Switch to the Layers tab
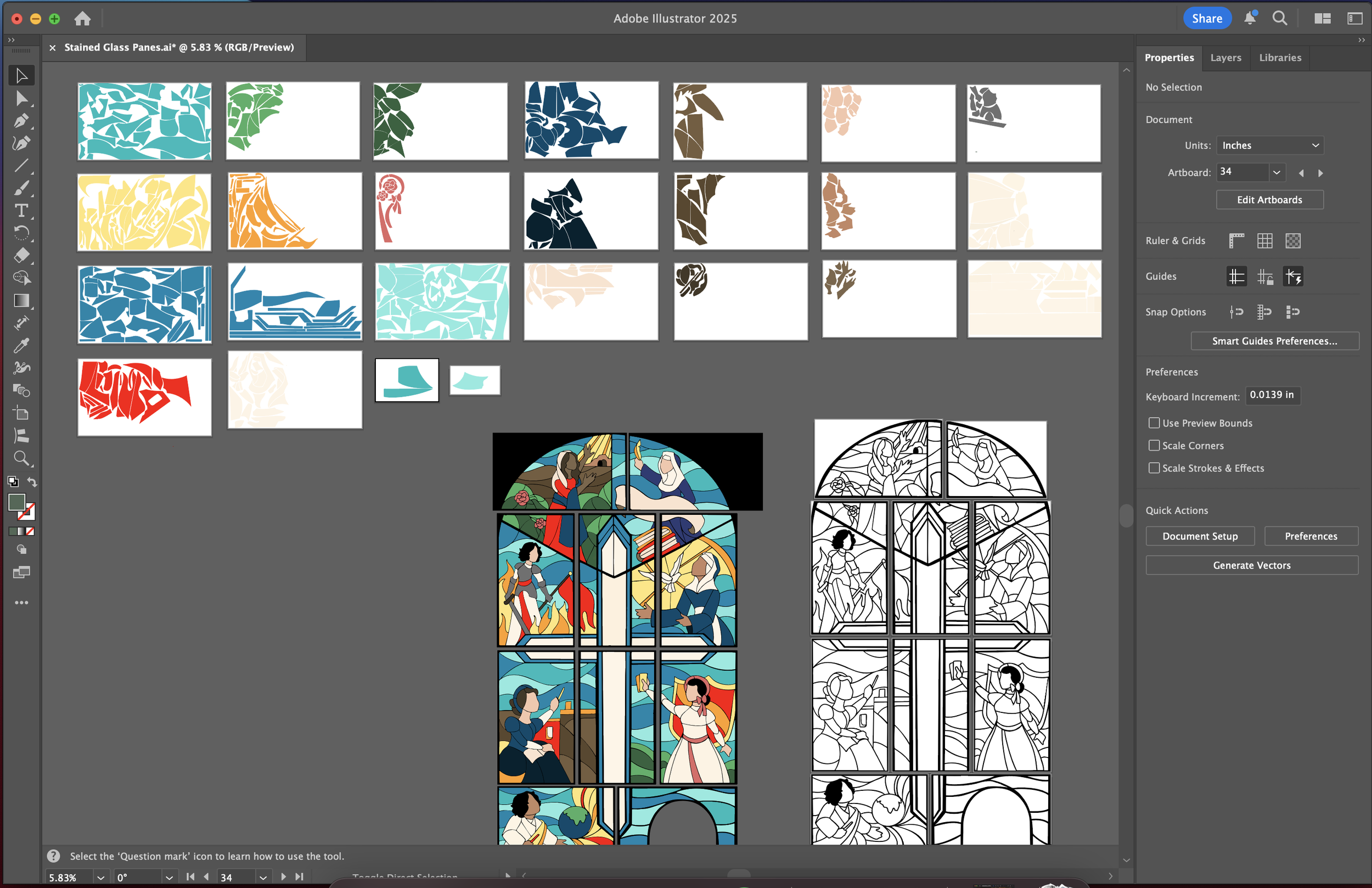 point(1225,58)
